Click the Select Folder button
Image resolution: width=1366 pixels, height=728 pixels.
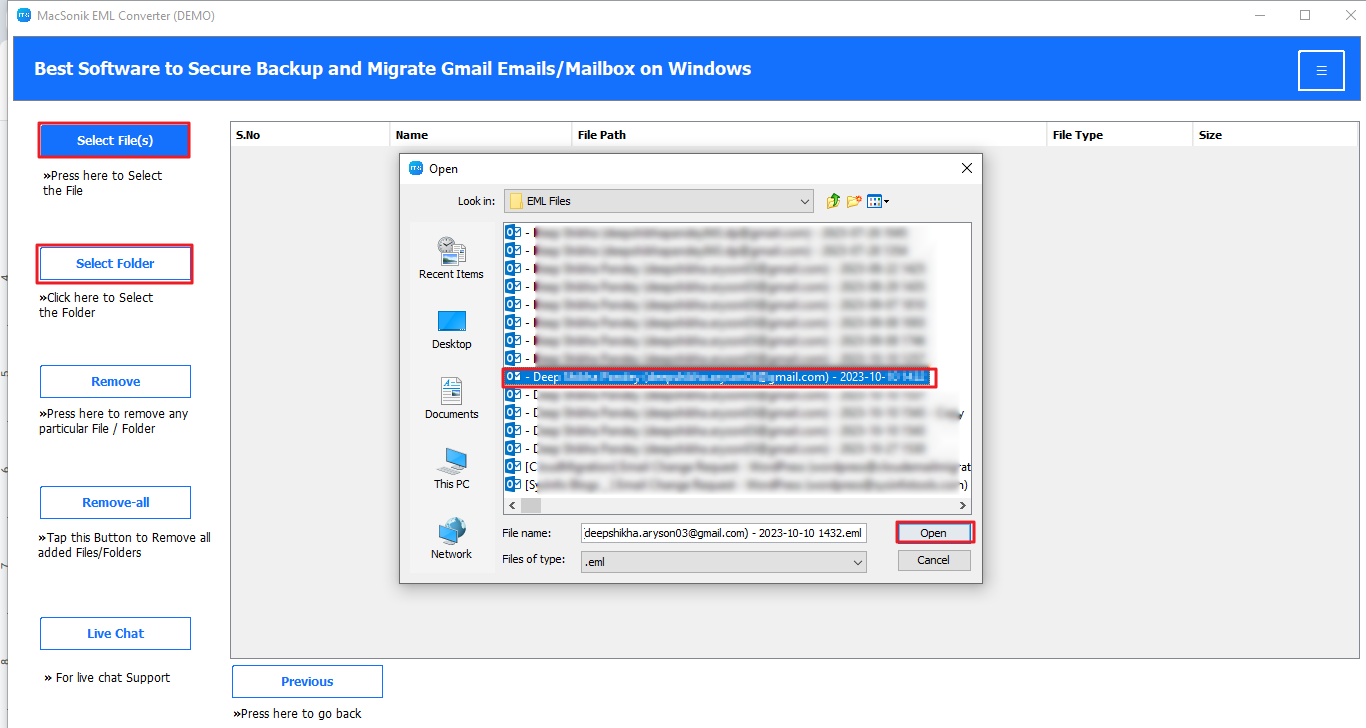pyautogui.click(x=115, y=264)
